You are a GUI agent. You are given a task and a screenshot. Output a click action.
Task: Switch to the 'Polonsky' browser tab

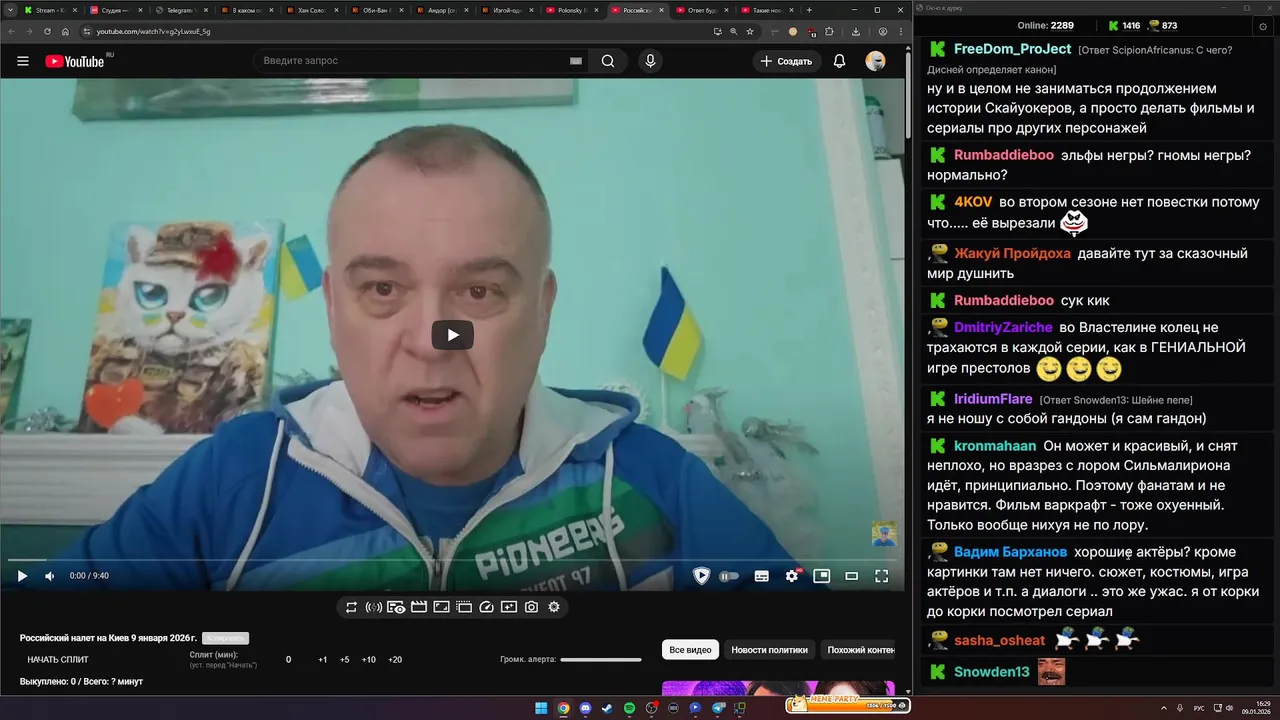(x=571, y=10)
